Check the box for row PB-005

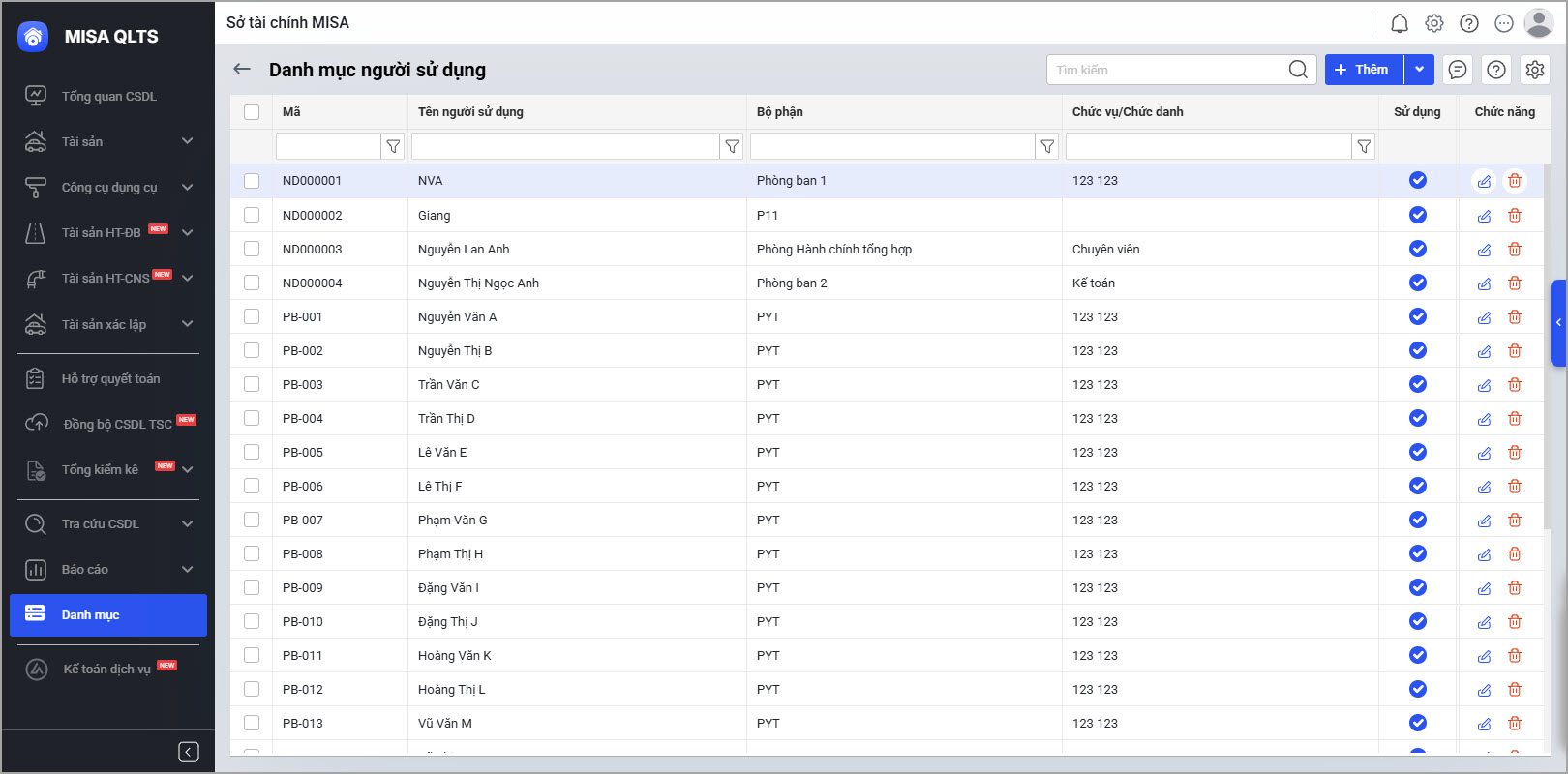point(252,452)
